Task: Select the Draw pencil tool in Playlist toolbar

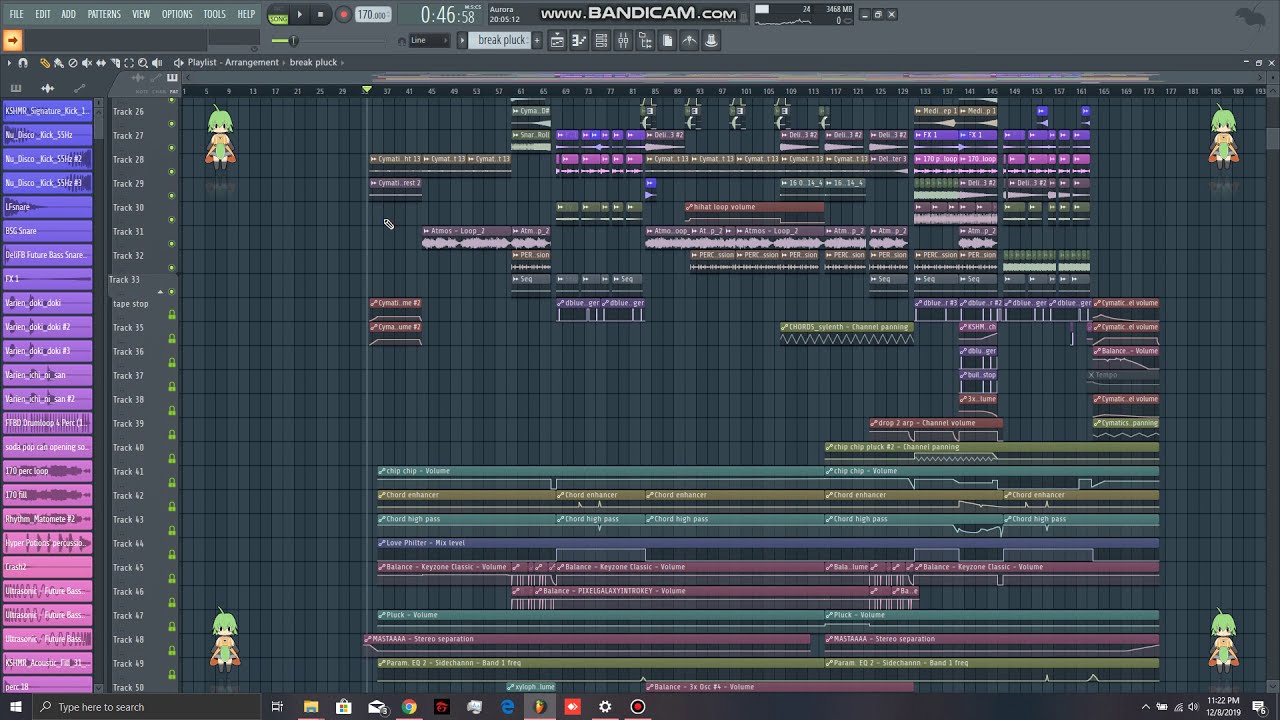Action: [44, 62]
